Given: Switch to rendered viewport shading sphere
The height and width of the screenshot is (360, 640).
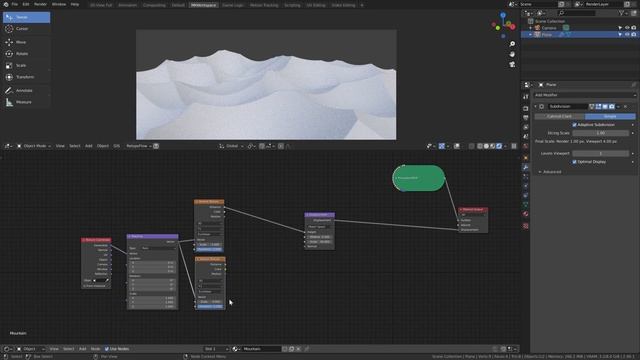Looking at the screenshot, I should coord(499,146).
